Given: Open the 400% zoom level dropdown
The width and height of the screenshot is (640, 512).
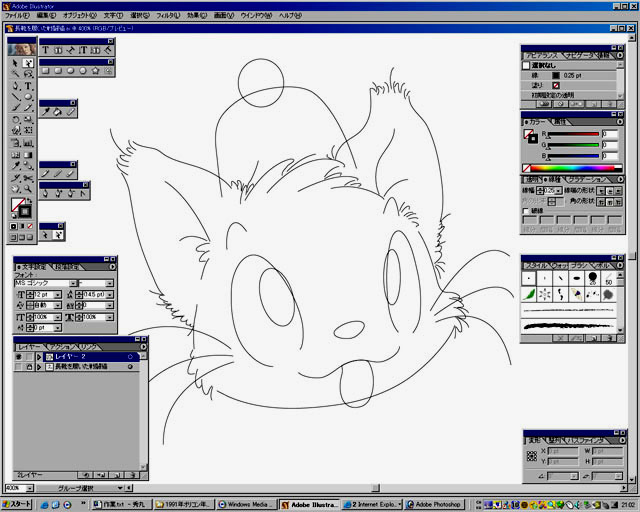Looking at the screenshot, I should 29,488.
